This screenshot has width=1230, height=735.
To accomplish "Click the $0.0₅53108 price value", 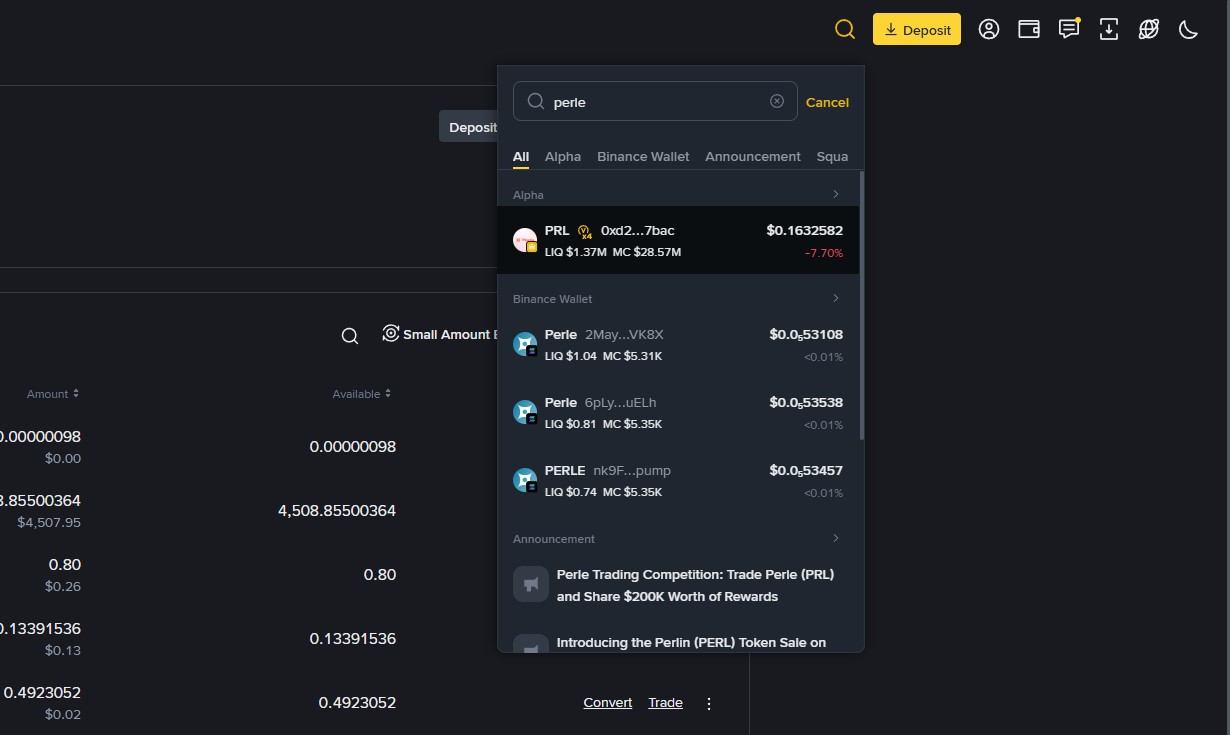I will (806, 335).
